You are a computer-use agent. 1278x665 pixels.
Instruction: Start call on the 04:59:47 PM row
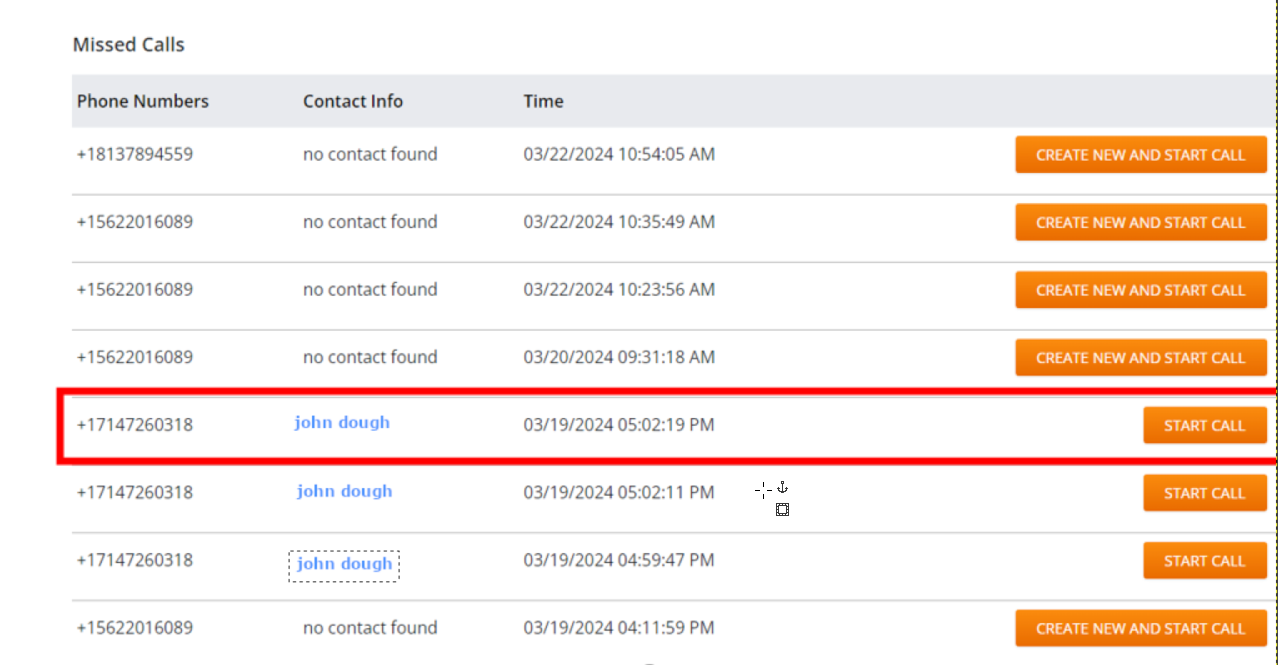1204,561
